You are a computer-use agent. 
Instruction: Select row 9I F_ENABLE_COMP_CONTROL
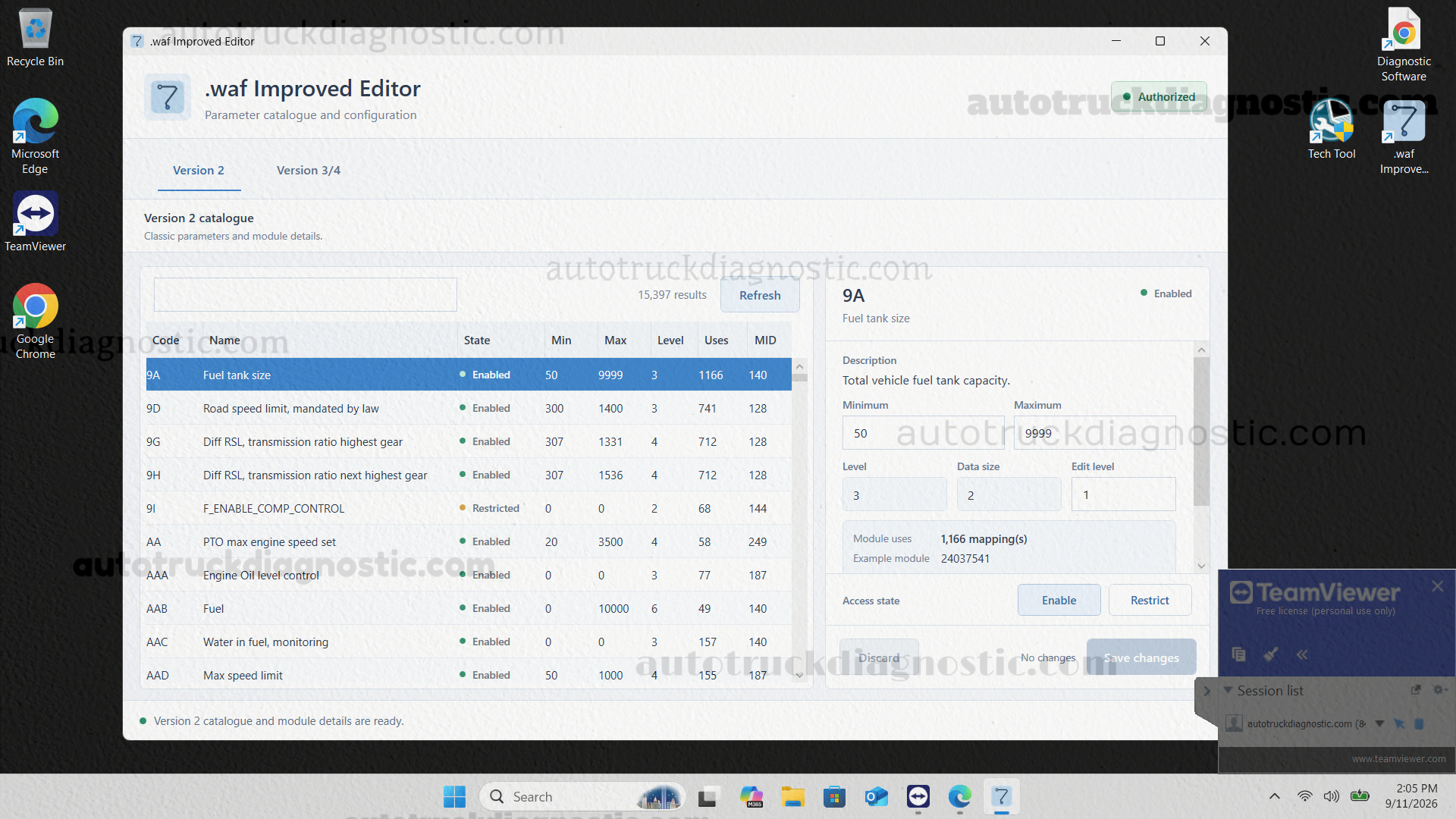[x=469, y=508]
